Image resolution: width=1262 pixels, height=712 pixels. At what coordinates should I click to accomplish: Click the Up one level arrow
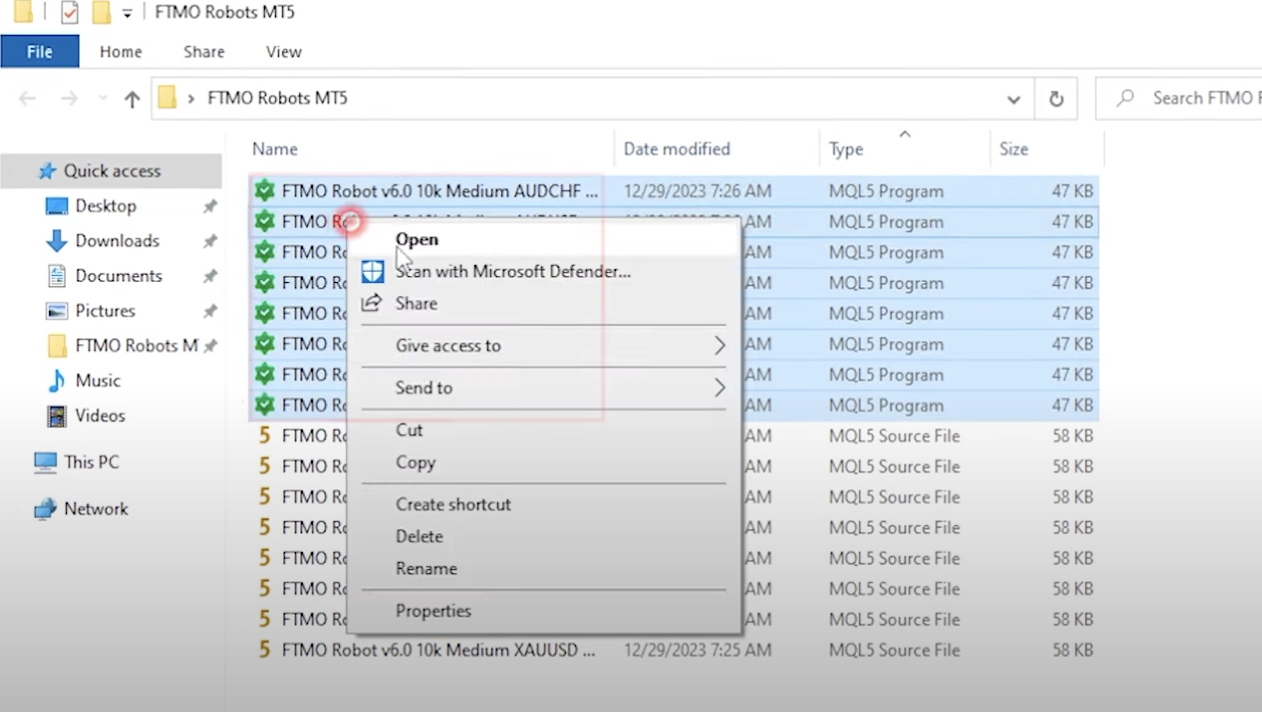pos(132,98)
